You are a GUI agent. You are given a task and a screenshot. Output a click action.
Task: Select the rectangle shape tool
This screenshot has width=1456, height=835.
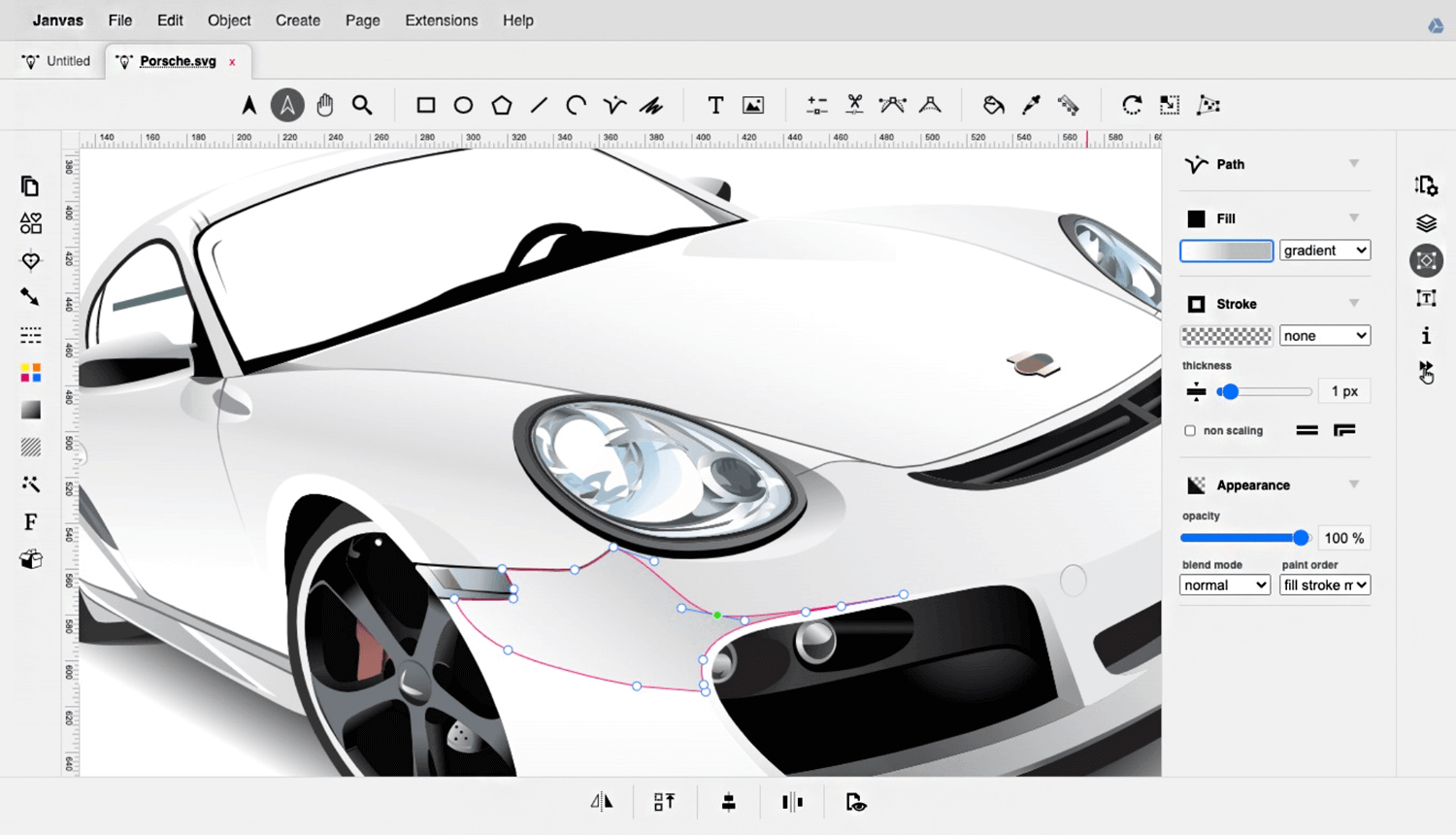[x=425, y=105]
